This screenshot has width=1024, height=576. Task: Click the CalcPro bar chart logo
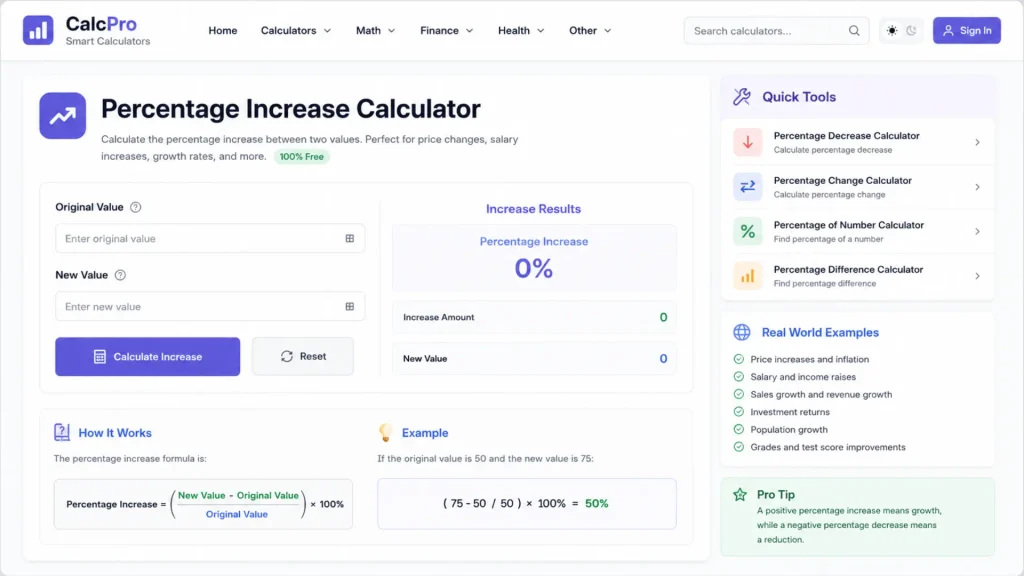pos(38,30)
